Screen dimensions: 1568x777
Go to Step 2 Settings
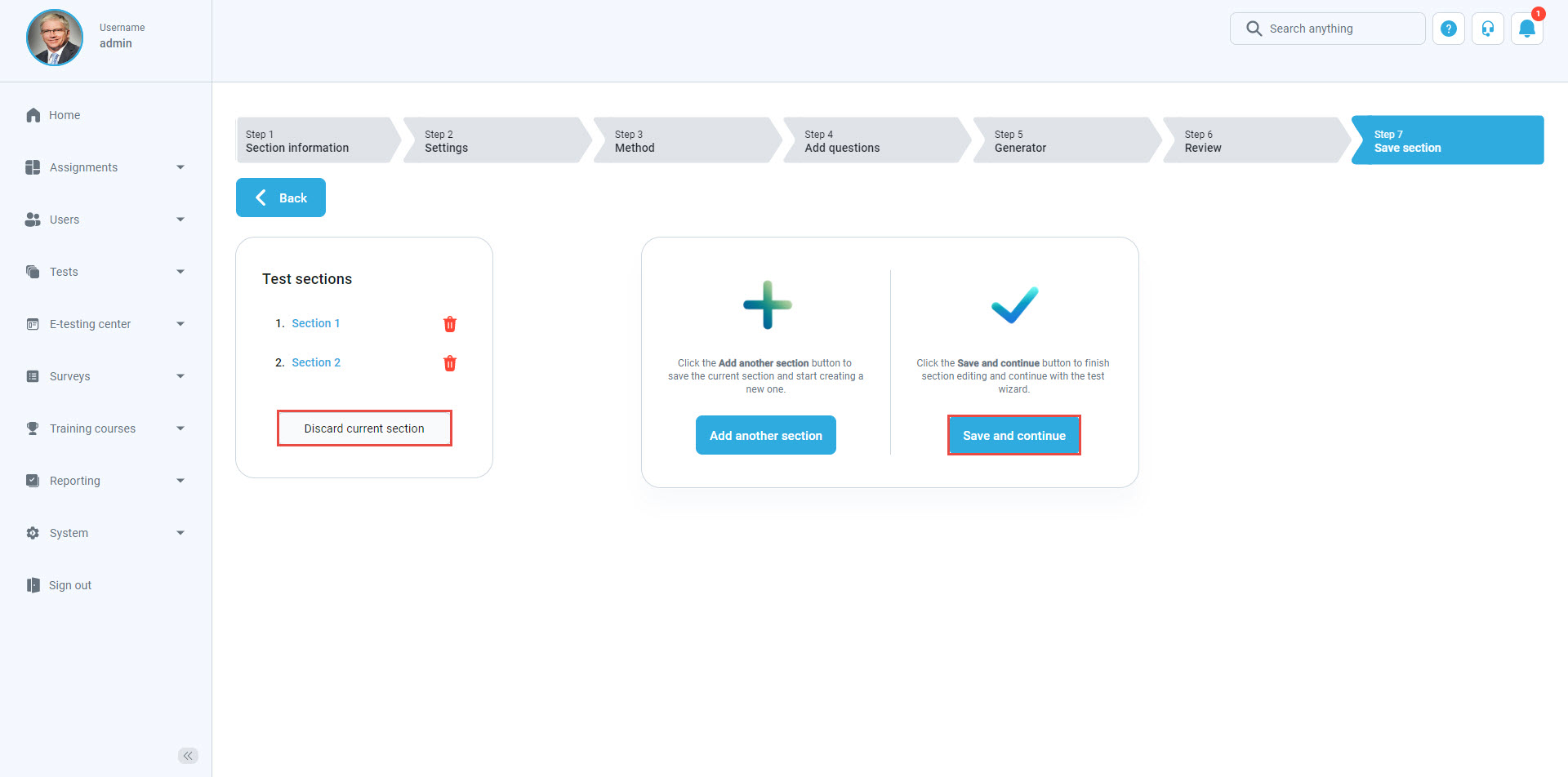[x=492, y=140]
